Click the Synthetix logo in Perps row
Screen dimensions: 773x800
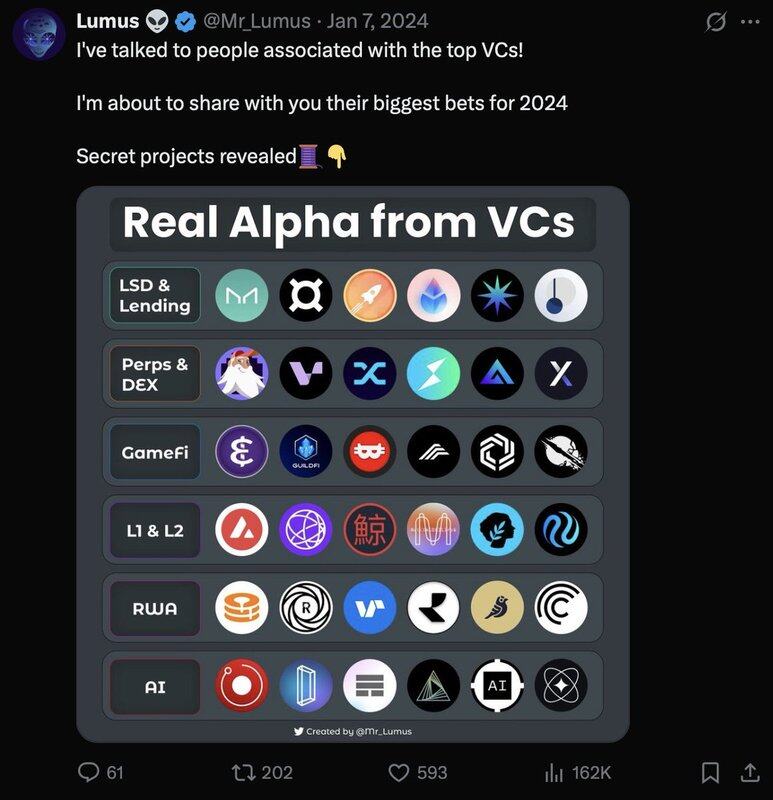[370, 374]
